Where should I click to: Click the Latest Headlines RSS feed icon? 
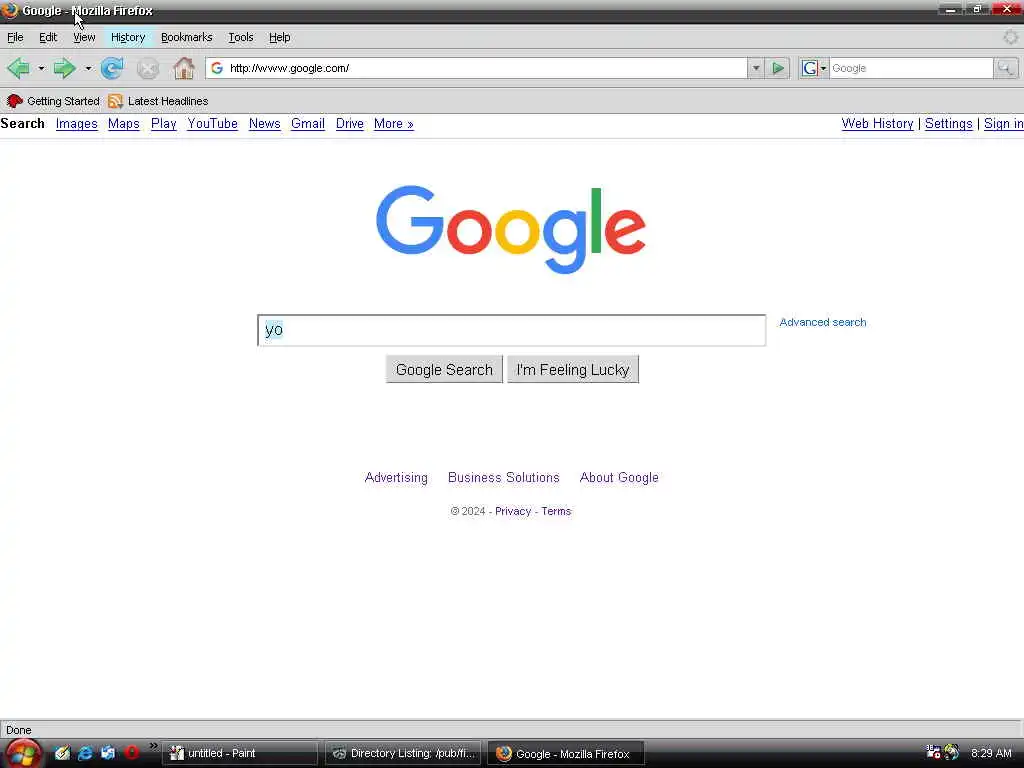click(116, 101)
